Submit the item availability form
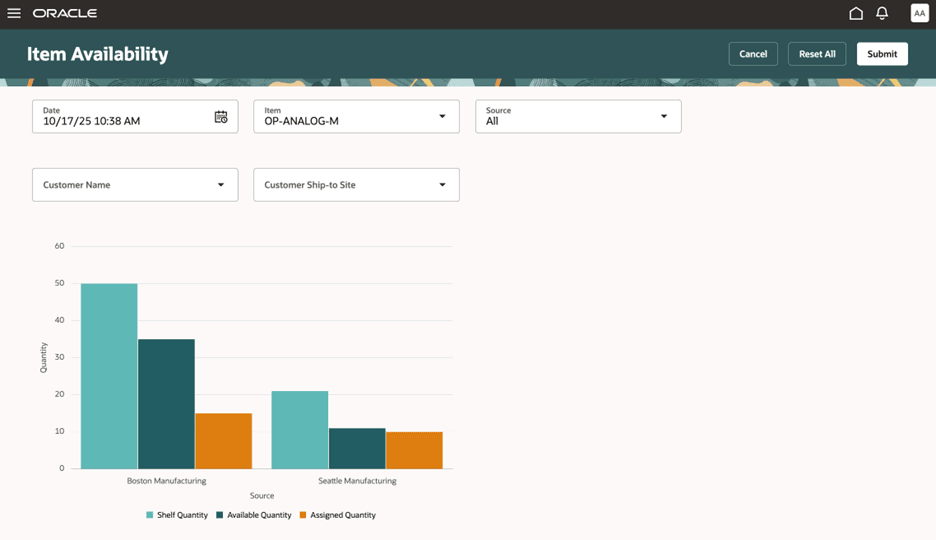 [882, 54]
